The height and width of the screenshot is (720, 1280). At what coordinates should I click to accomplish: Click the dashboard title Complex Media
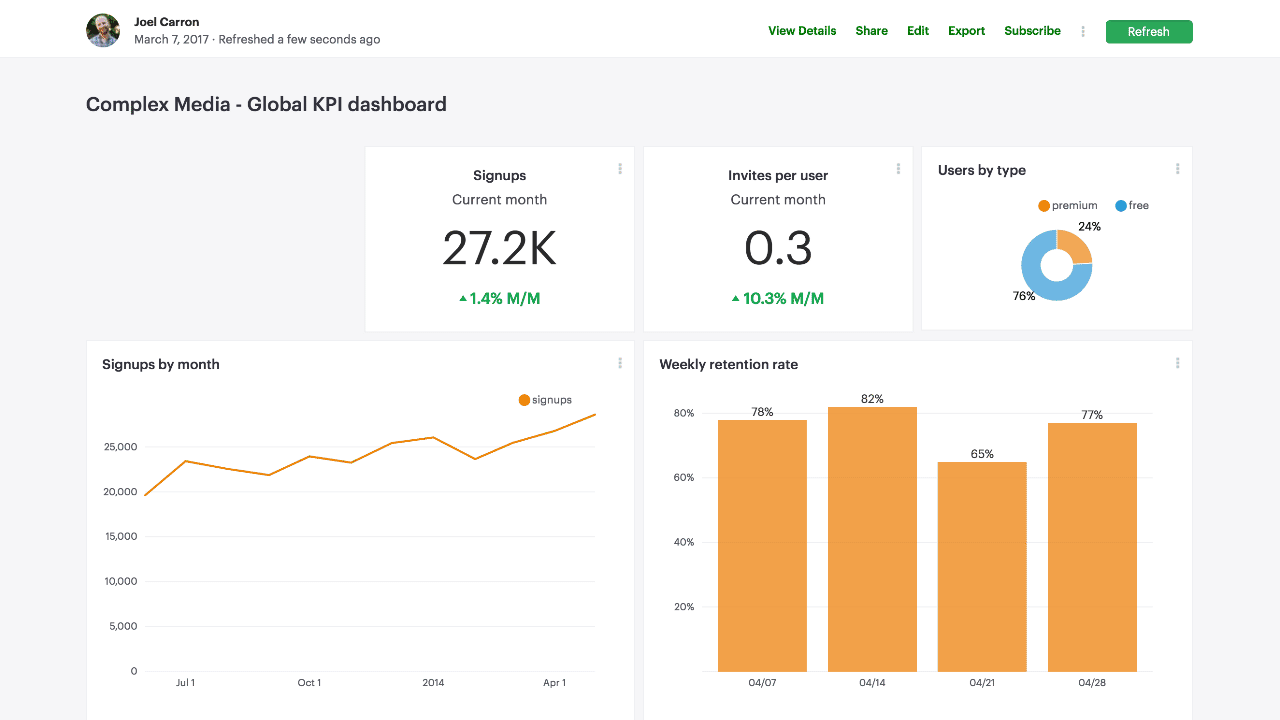click(266, 104)
